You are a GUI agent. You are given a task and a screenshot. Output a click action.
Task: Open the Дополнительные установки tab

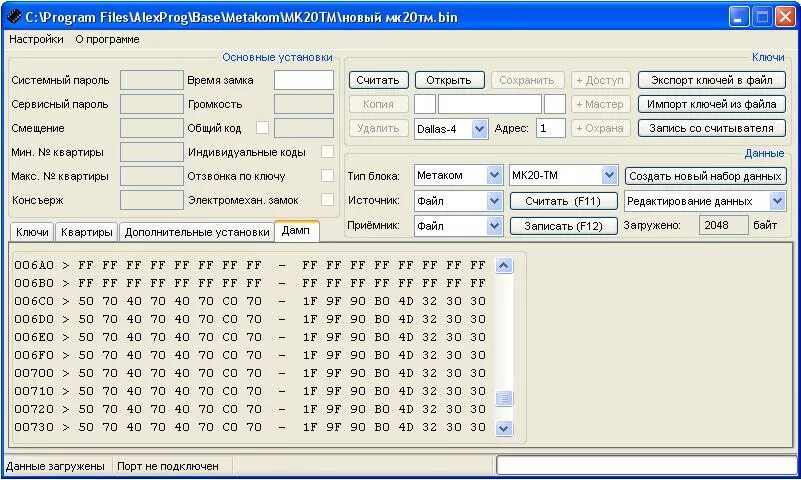click(197, 232)
